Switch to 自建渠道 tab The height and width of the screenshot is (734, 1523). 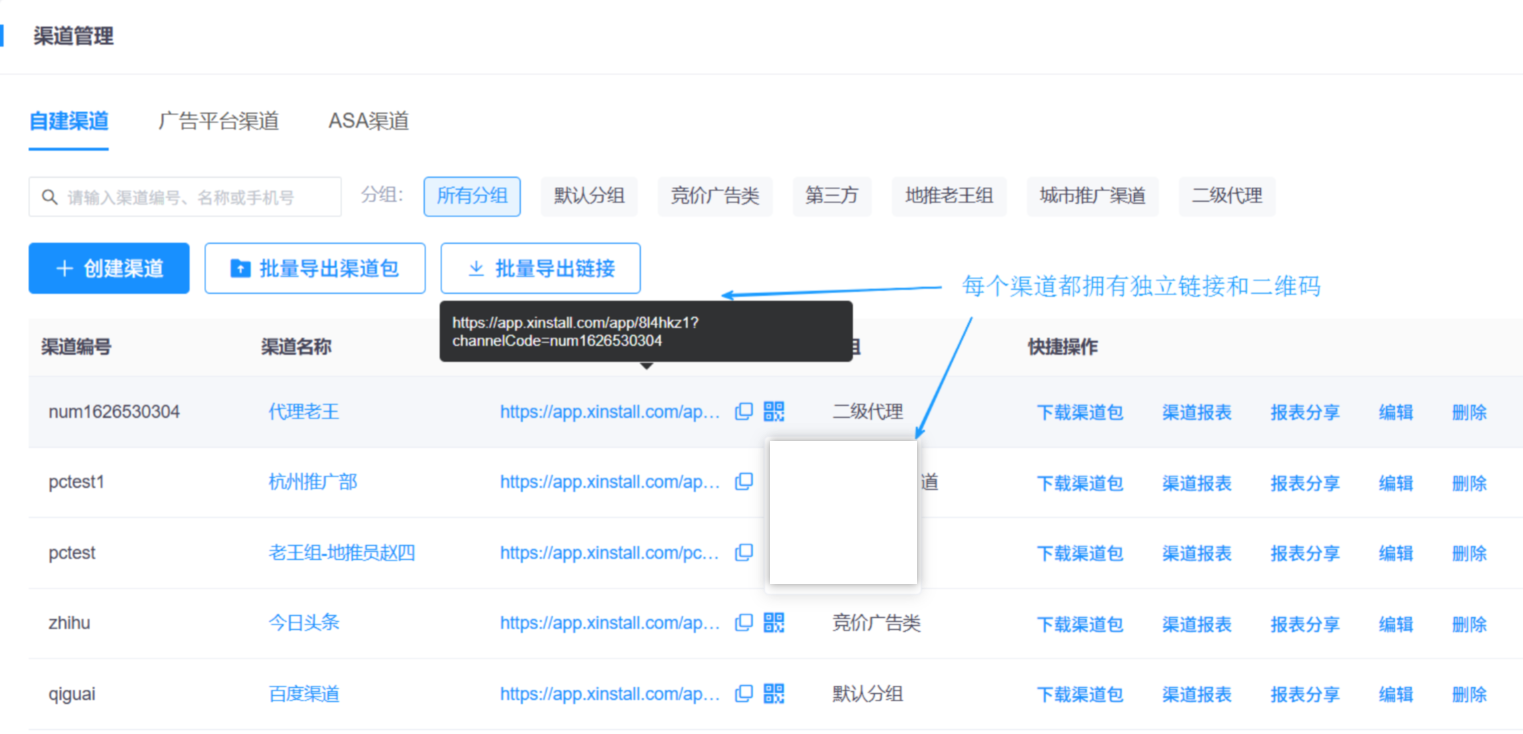click(68, 122)
